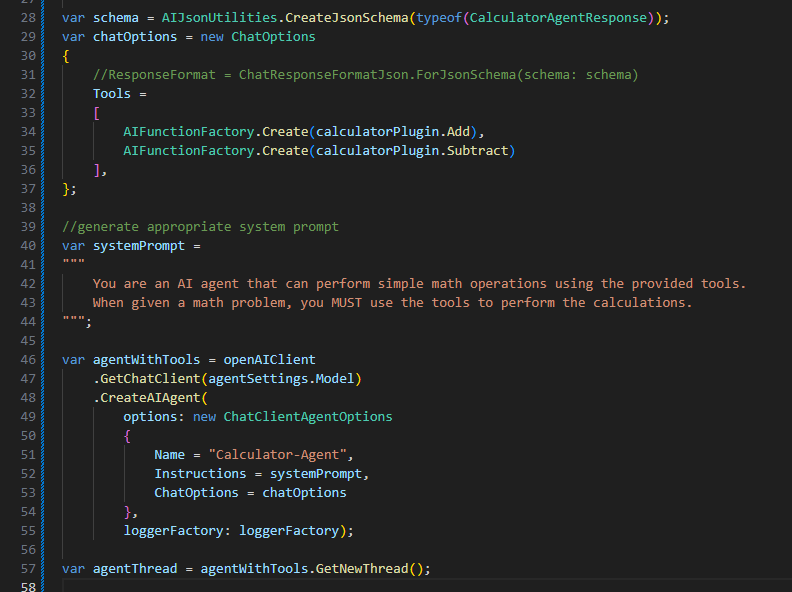Click the line number 28
The height and width of the screenshot is (592, 792).
[x=28, y=18]
